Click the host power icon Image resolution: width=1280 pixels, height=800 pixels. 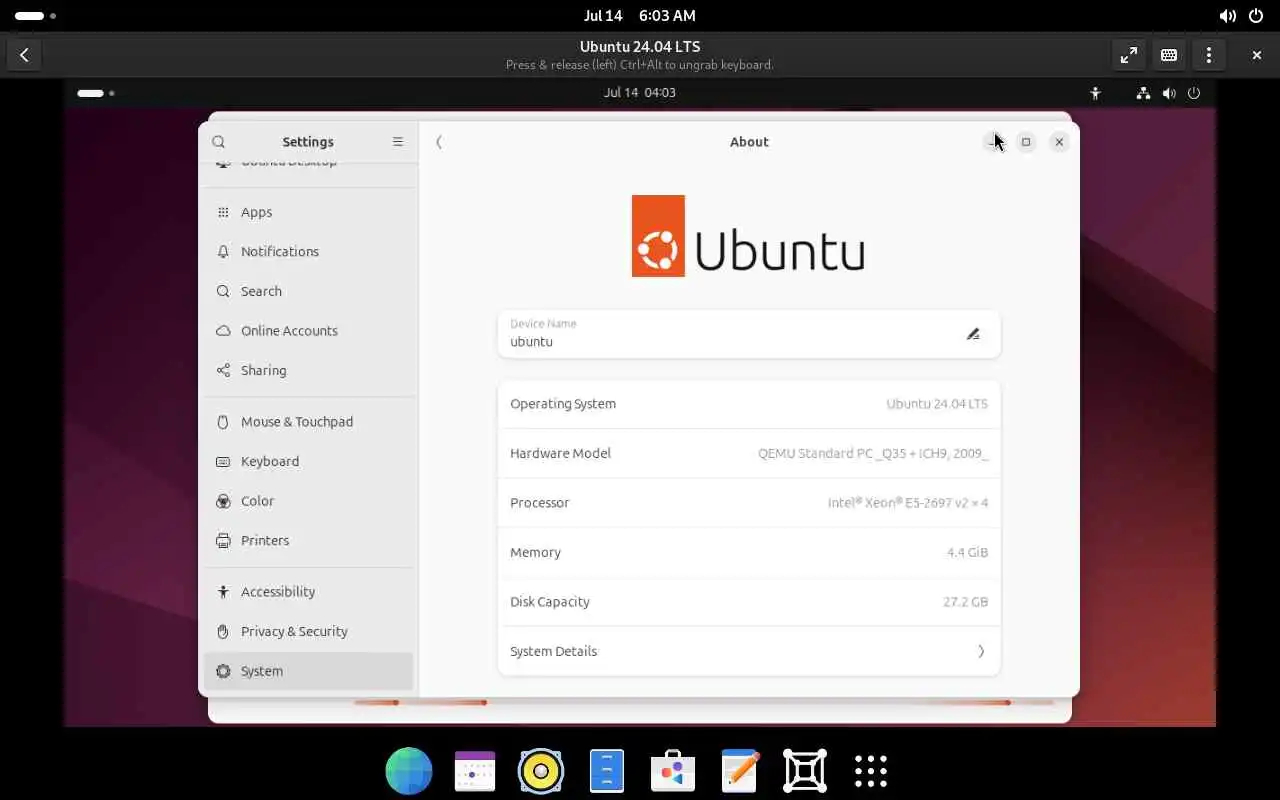tap(1257, 16)
